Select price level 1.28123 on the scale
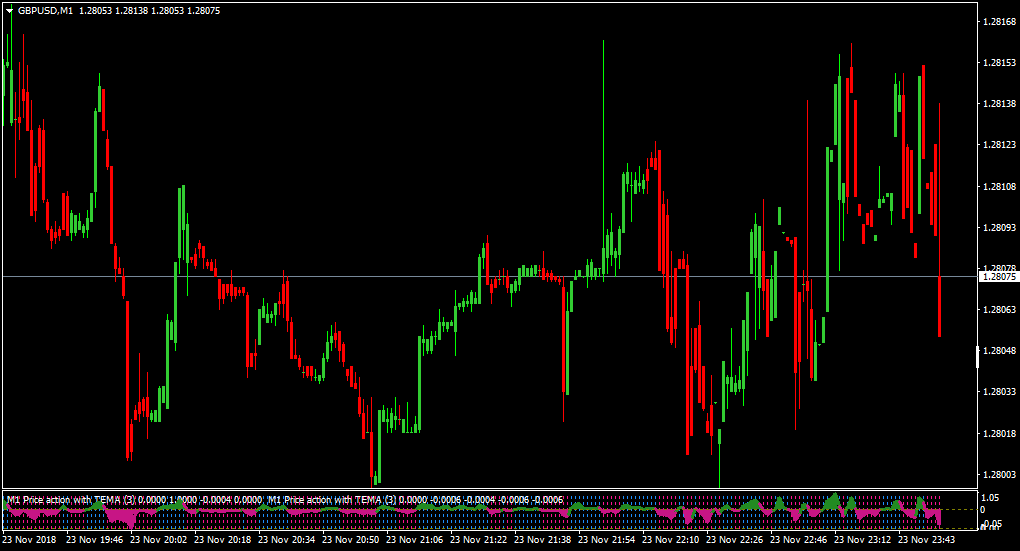Viewport: 1020px width, 551px height. click(x=999, y=145)
